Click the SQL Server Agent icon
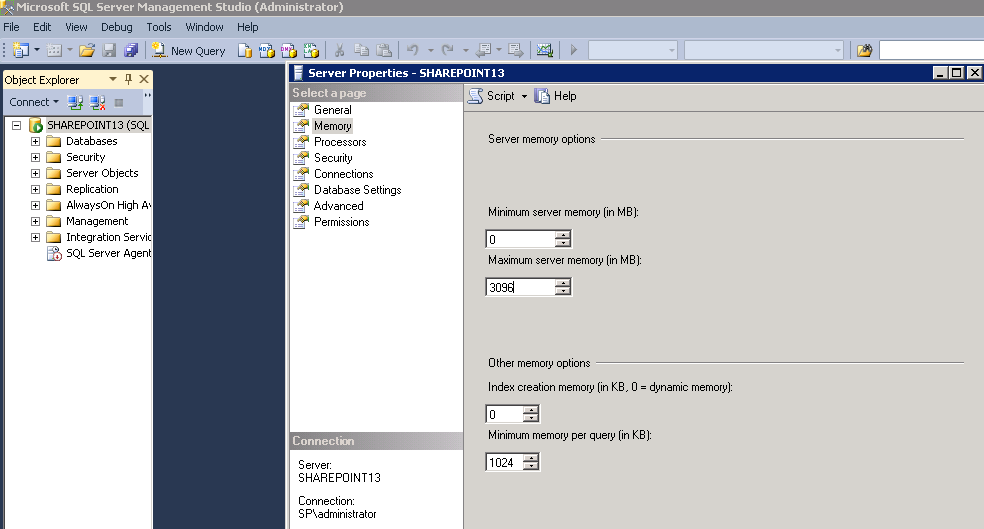 pos(54,253)
